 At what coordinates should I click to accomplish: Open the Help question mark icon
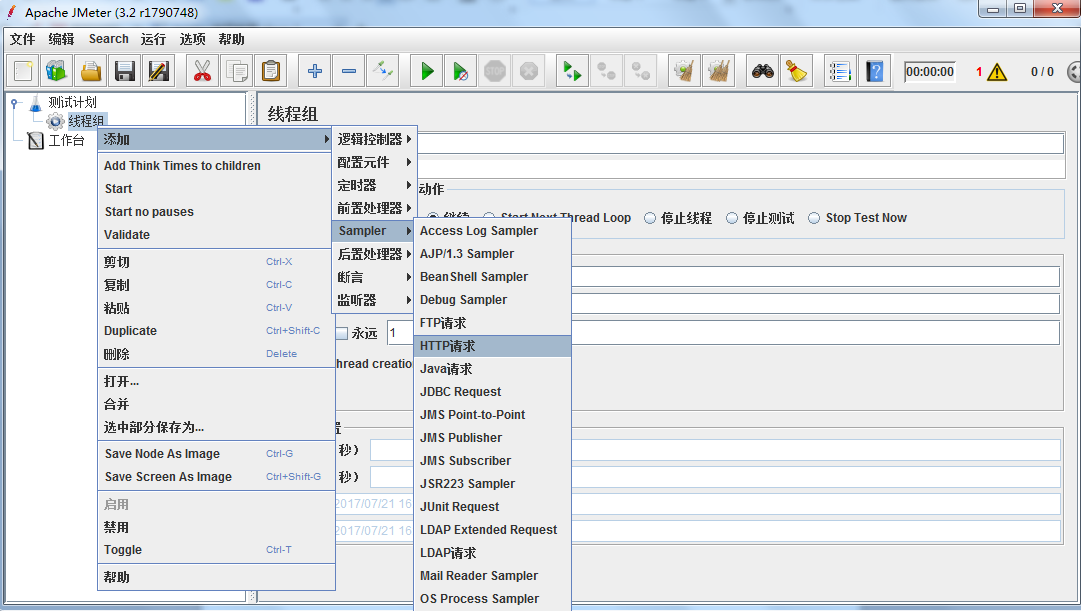874,71
